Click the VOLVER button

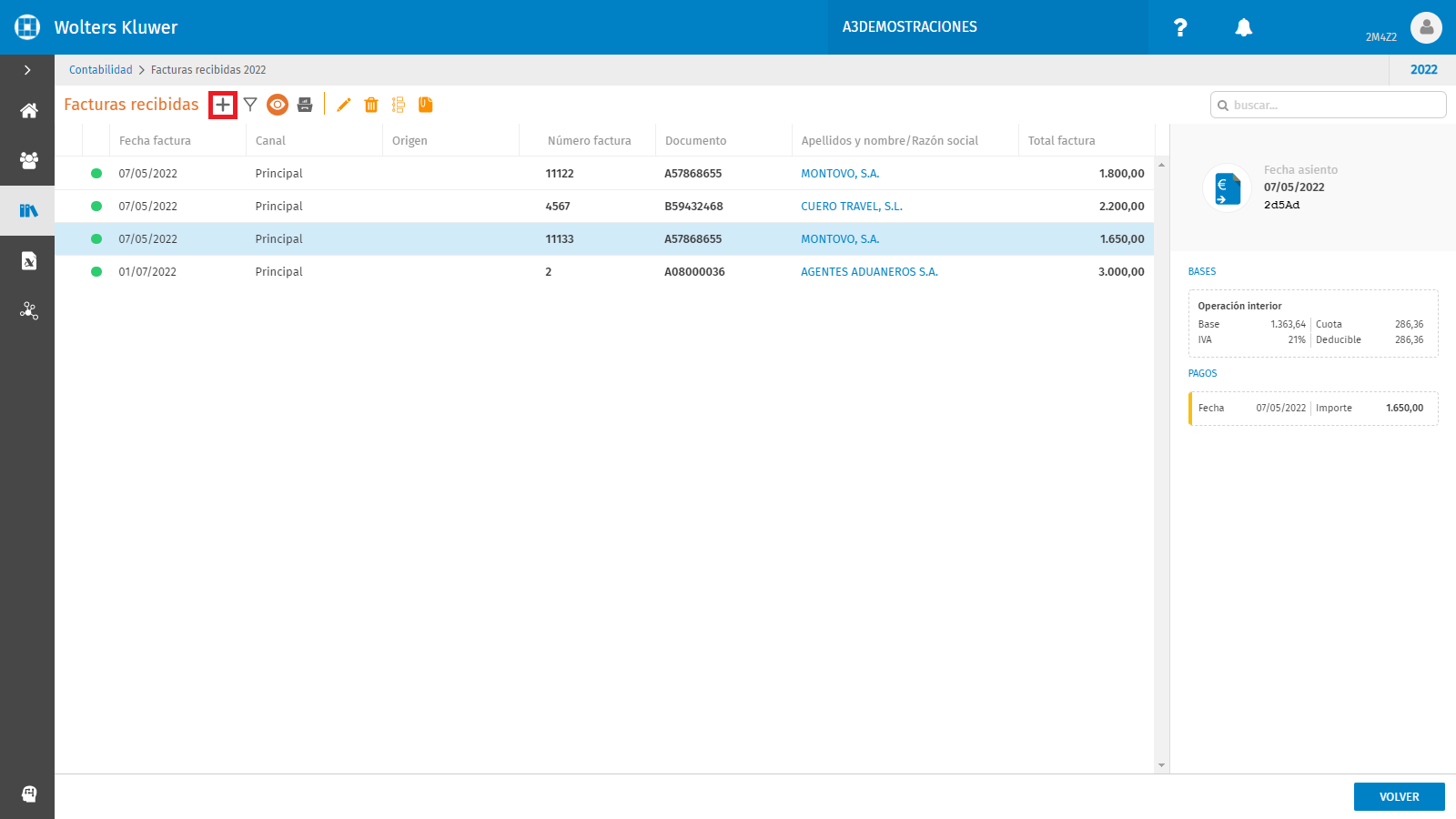(1400, 796)
